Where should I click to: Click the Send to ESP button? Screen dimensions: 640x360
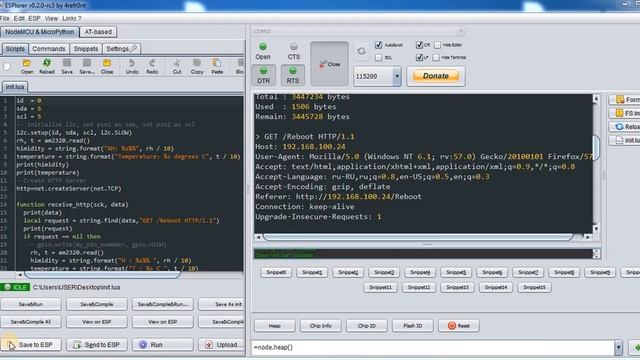tap(96, 344)
